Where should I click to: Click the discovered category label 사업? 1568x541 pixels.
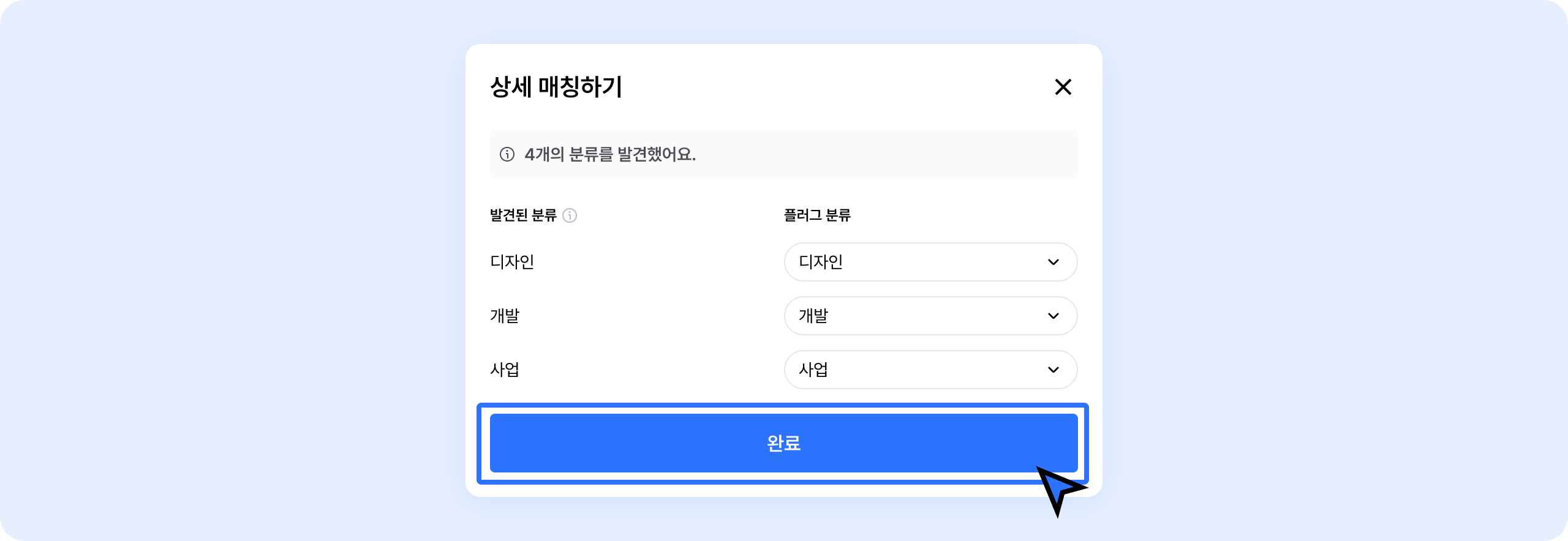[505, 370]
